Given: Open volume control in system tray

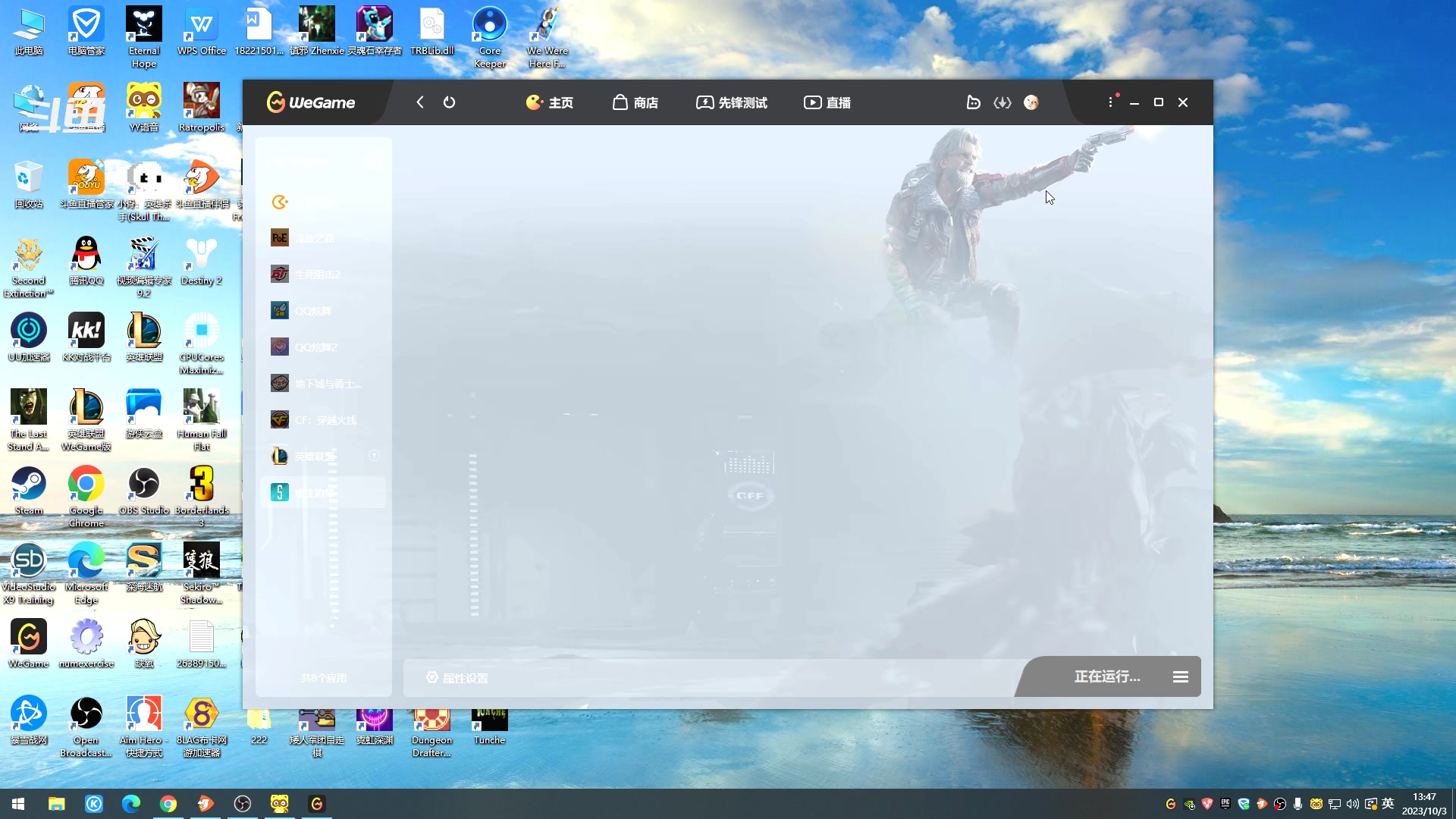Looking at the screenshot, I should click(x=1353, y=804).
